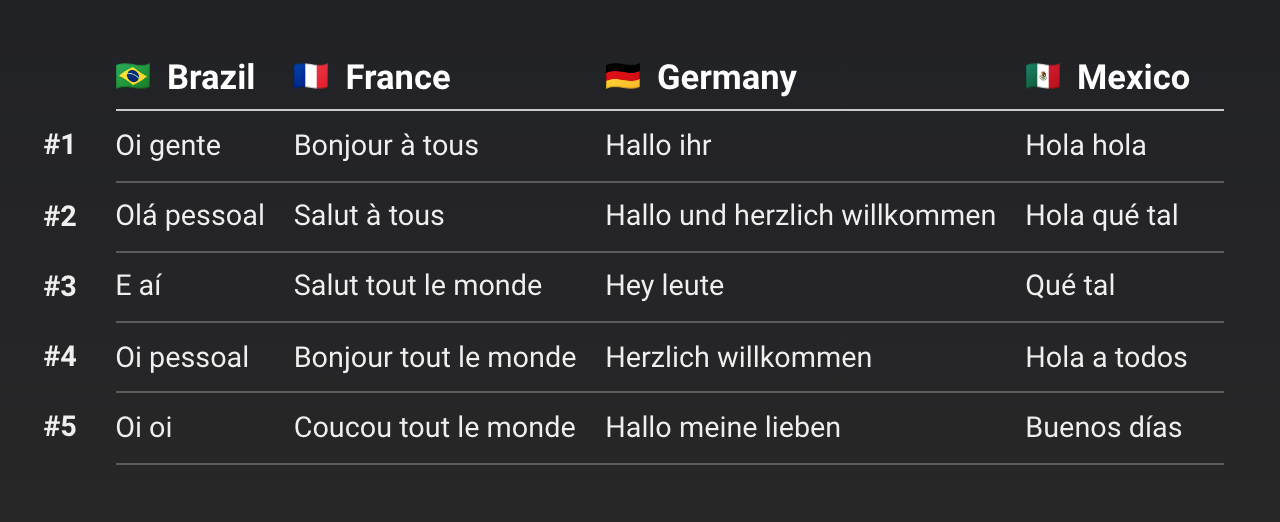Select the phrase "Oi gente"
This screenshot has height=522, width=1280.
pyautogui.click(x=168, y=146)
